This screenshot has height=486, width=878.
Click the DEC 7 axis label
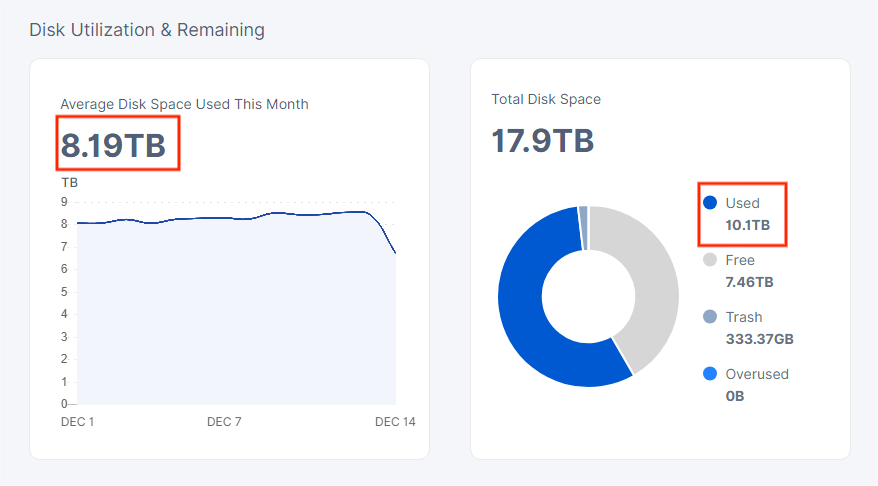[x=224, y=422]
